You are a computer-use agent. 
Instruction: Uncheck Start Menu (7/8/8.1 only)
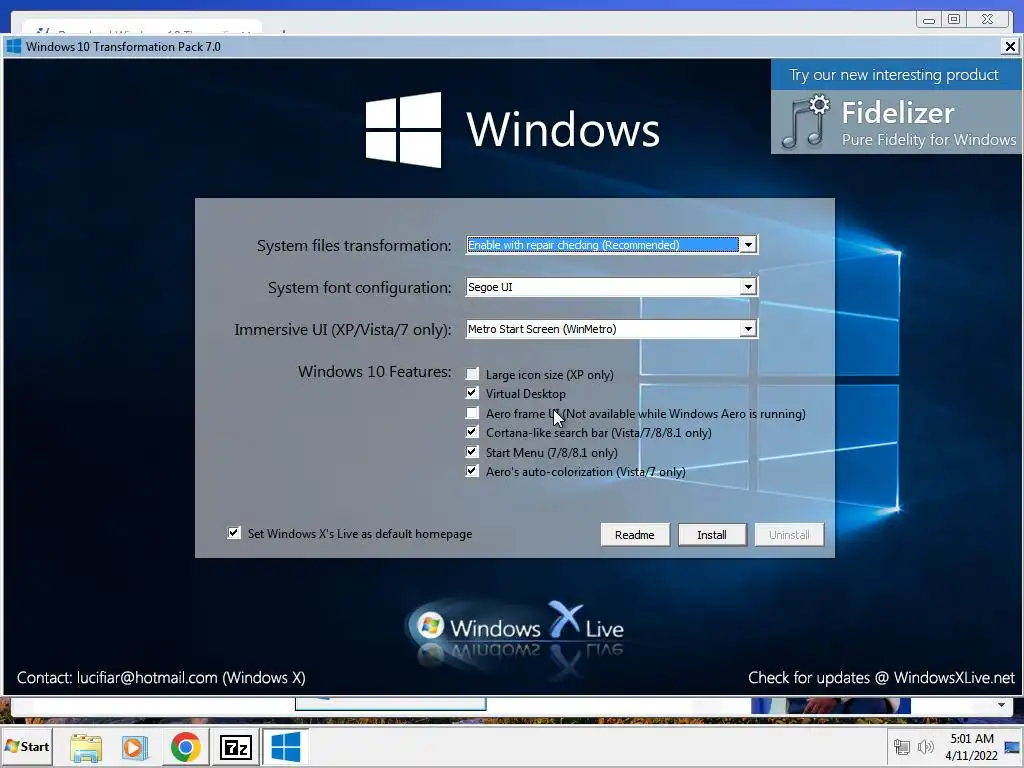tap(472, 452)
